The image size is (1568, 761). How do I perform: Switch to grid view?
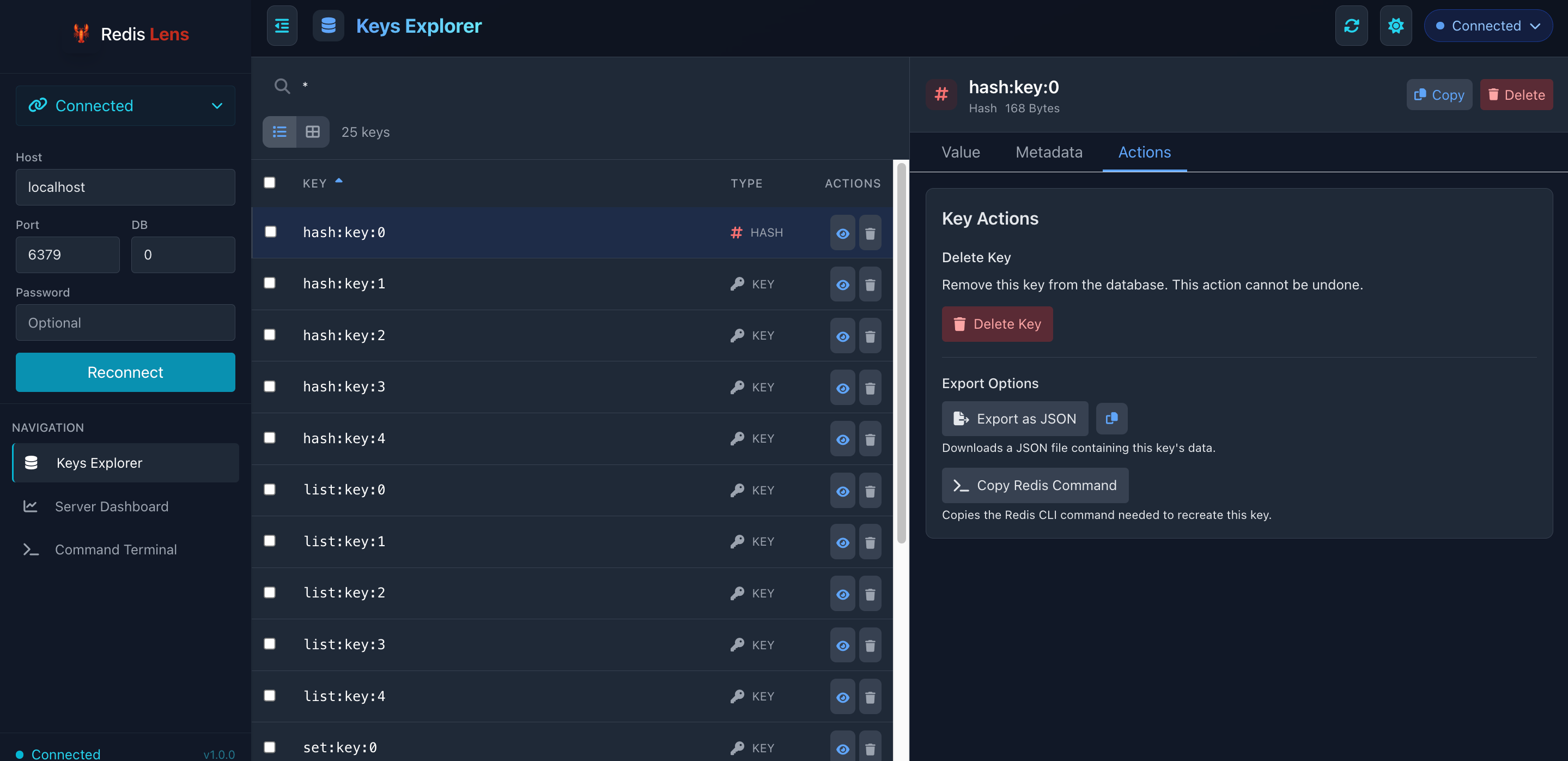tap(313, 131)
